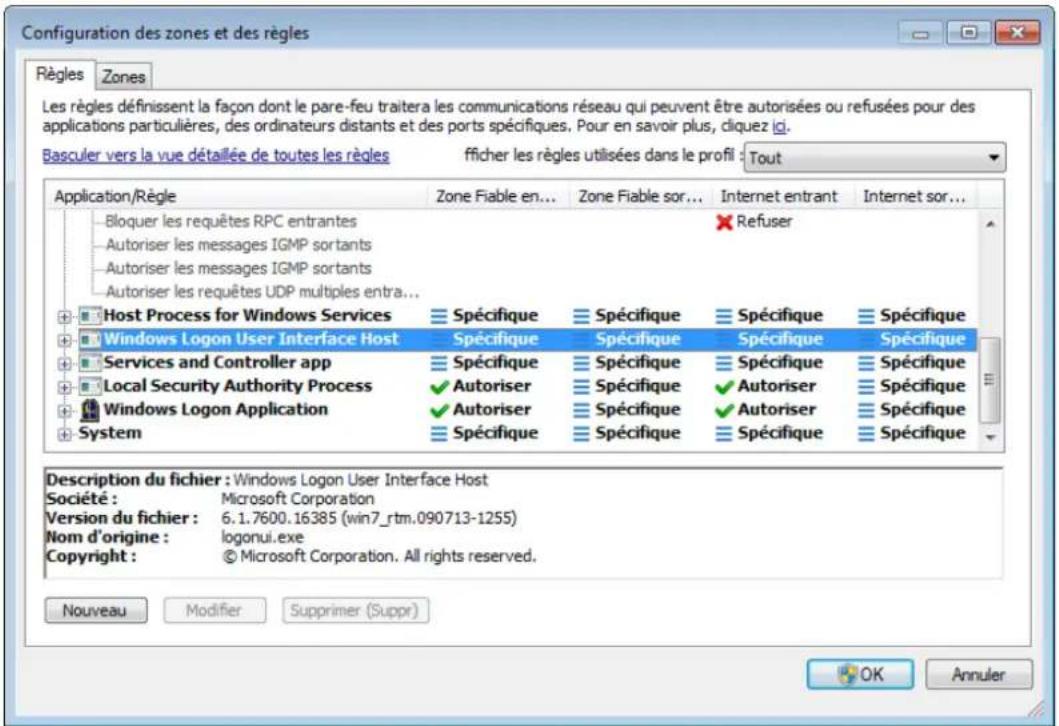Screen dimensions: 1059x726
Task: Click logonui.exe origin name value
Action: (x=262, y=538)
